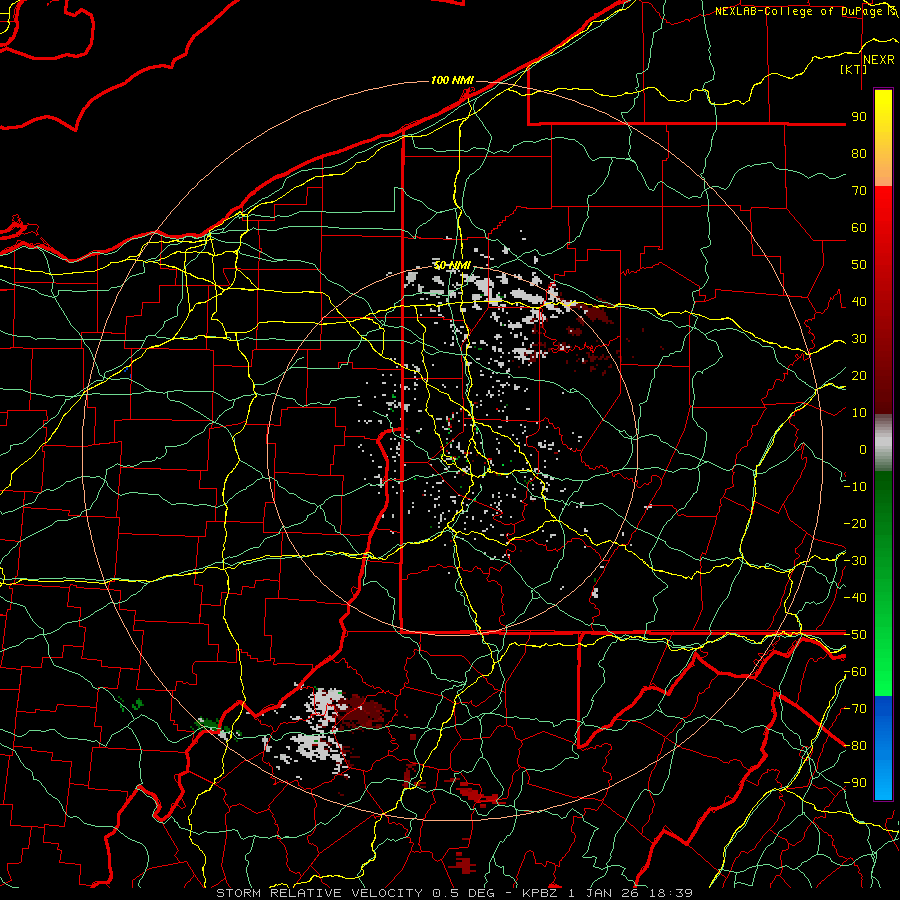Click the positive 10 scale value

[859, 413]
